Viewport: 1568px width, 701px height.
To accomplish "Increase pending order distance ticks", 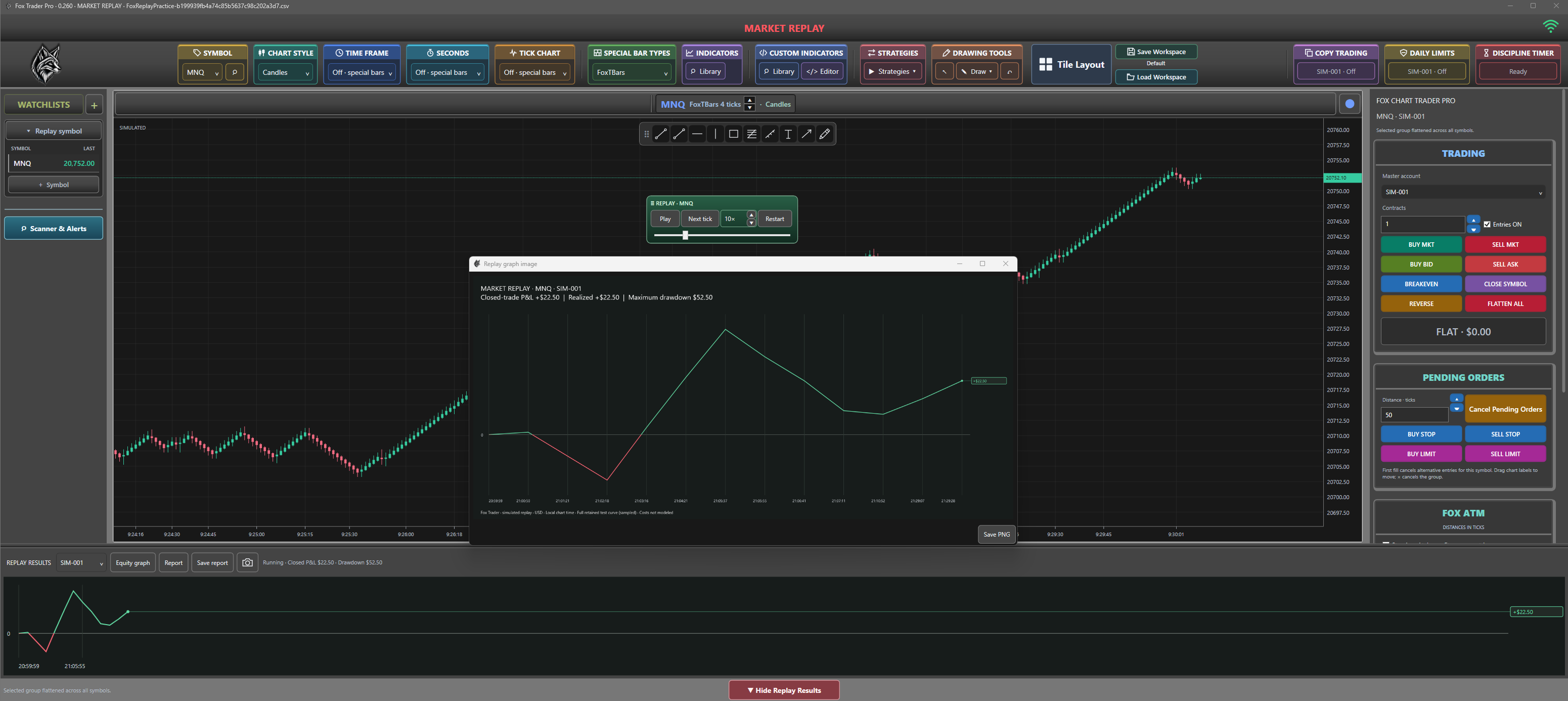I will [x=1456, y=399].
